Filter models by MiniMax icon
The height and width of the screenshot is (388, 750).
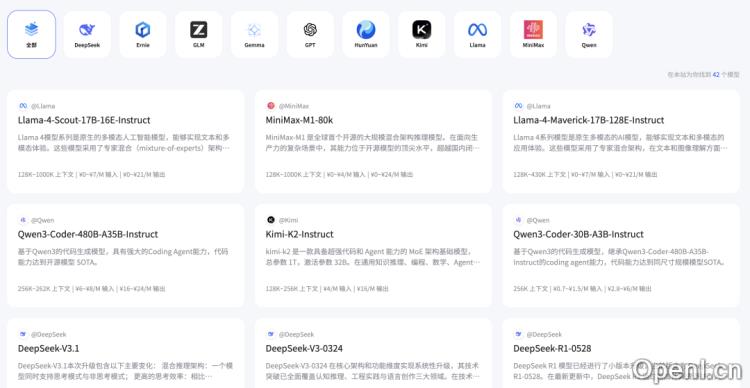click(x=533, y=30)
